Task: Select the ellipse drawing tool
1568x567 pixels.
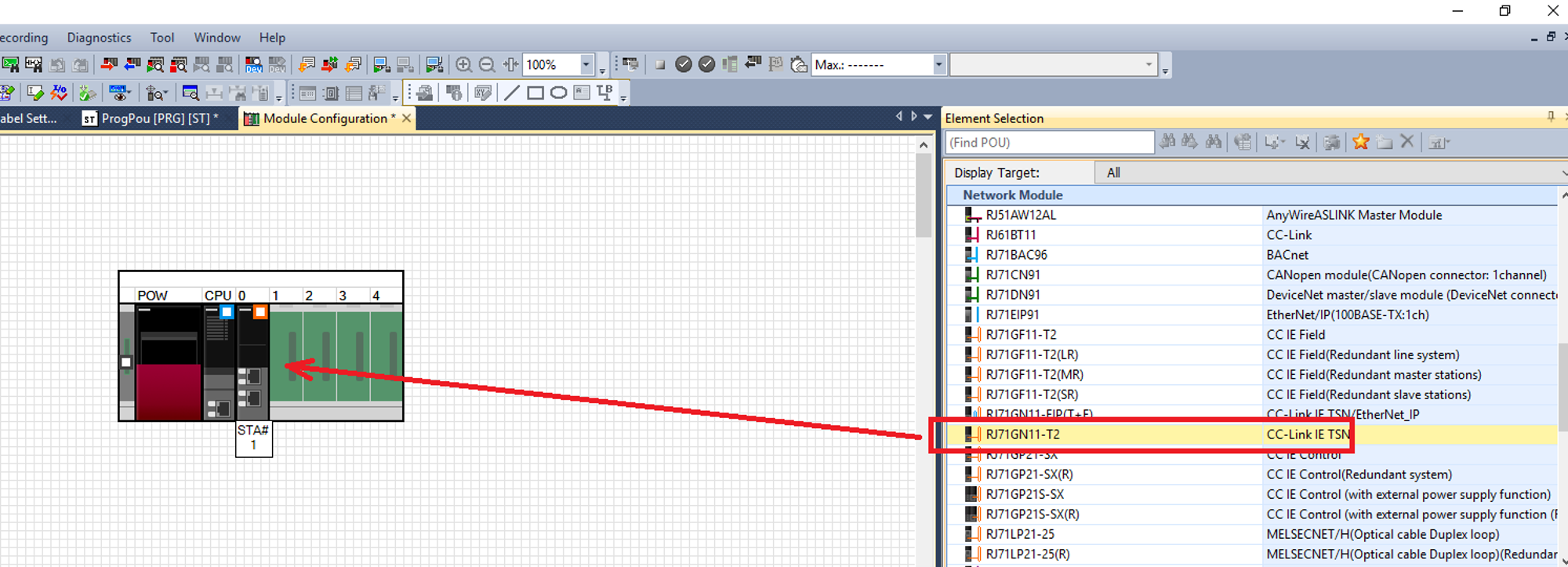Action: pos(558,93)
